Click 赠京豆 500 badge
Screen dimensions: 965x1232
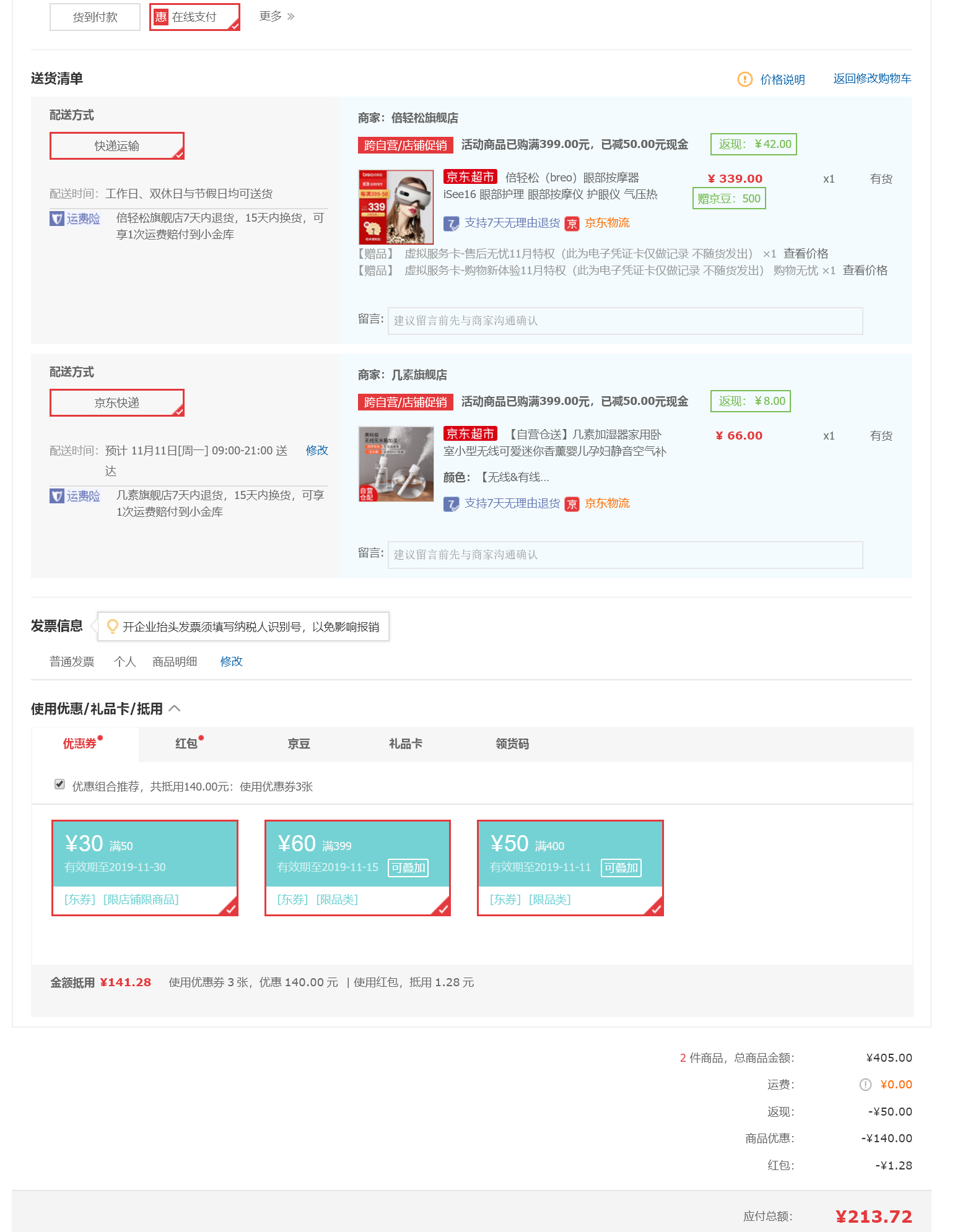click(729, 199)
